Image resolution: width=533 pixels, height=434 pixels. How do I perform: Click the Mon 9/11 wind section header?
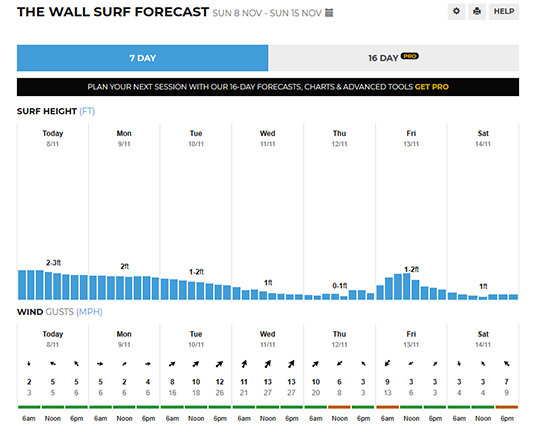point(124,339)
